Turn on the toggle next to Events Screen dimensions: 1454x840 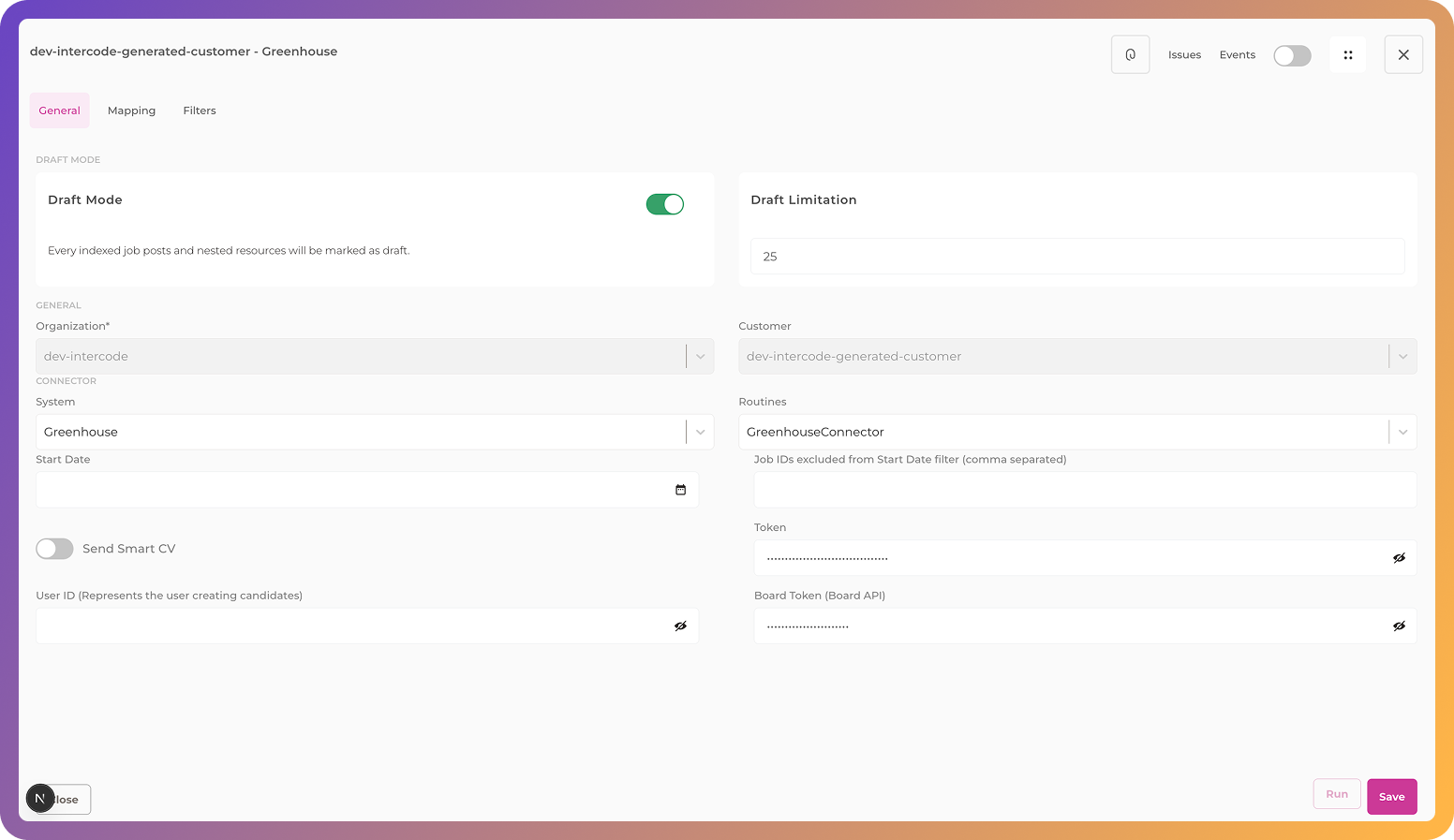tap(1292, 55)
